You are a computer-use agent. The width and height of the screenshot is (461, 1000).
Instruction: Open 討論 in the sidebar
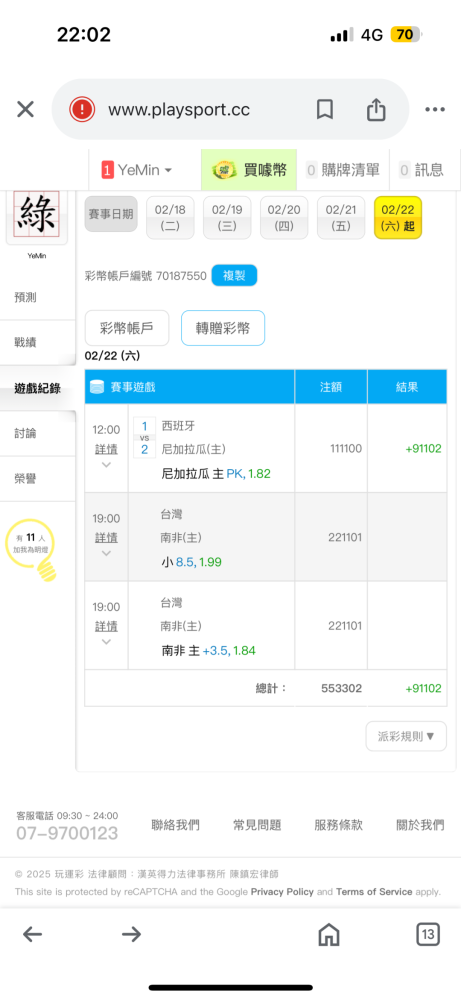(x=26, y=433)
